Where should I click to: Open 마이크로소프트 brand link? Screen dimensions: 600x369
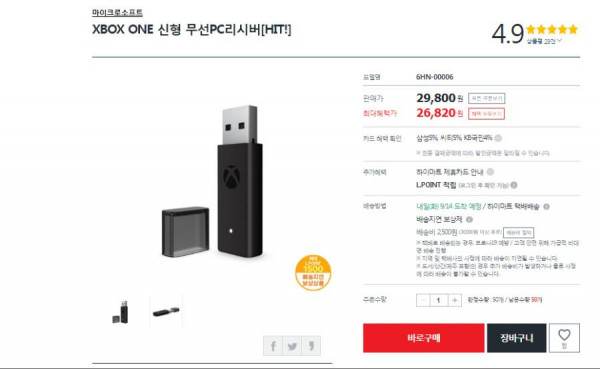[x=117, y=13]
